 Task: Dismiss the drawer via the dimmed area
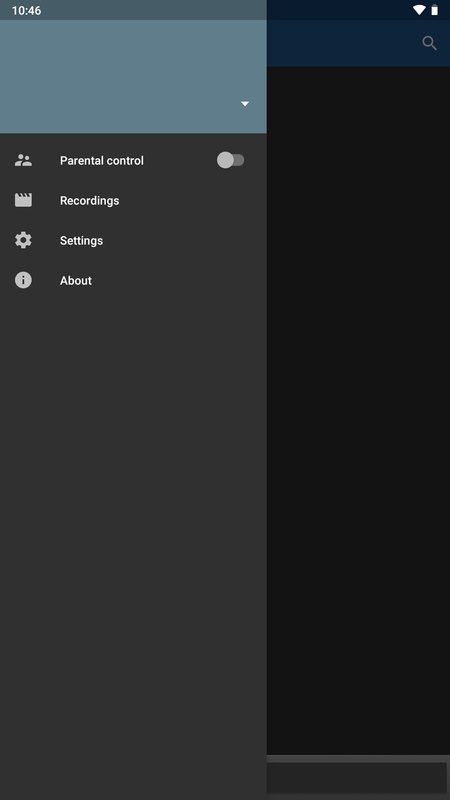point(358,408)
